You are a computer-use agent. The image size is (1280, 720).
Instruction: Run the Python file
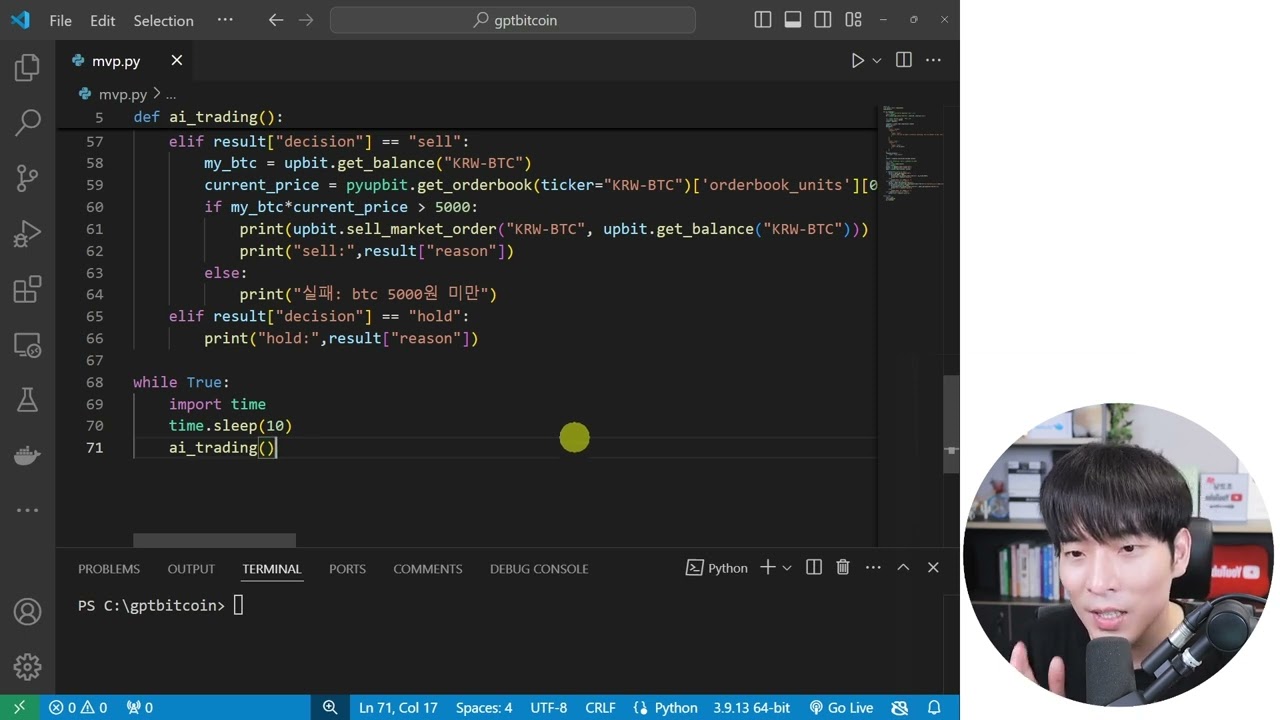coord(857,60)
